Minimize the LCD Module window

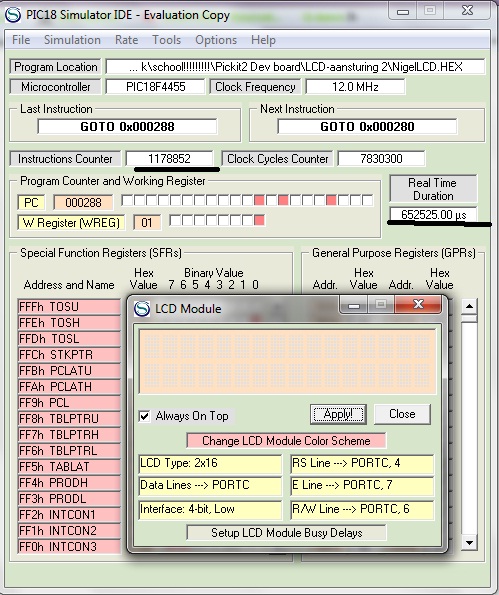pyautogui.click(x=354, y=305)
